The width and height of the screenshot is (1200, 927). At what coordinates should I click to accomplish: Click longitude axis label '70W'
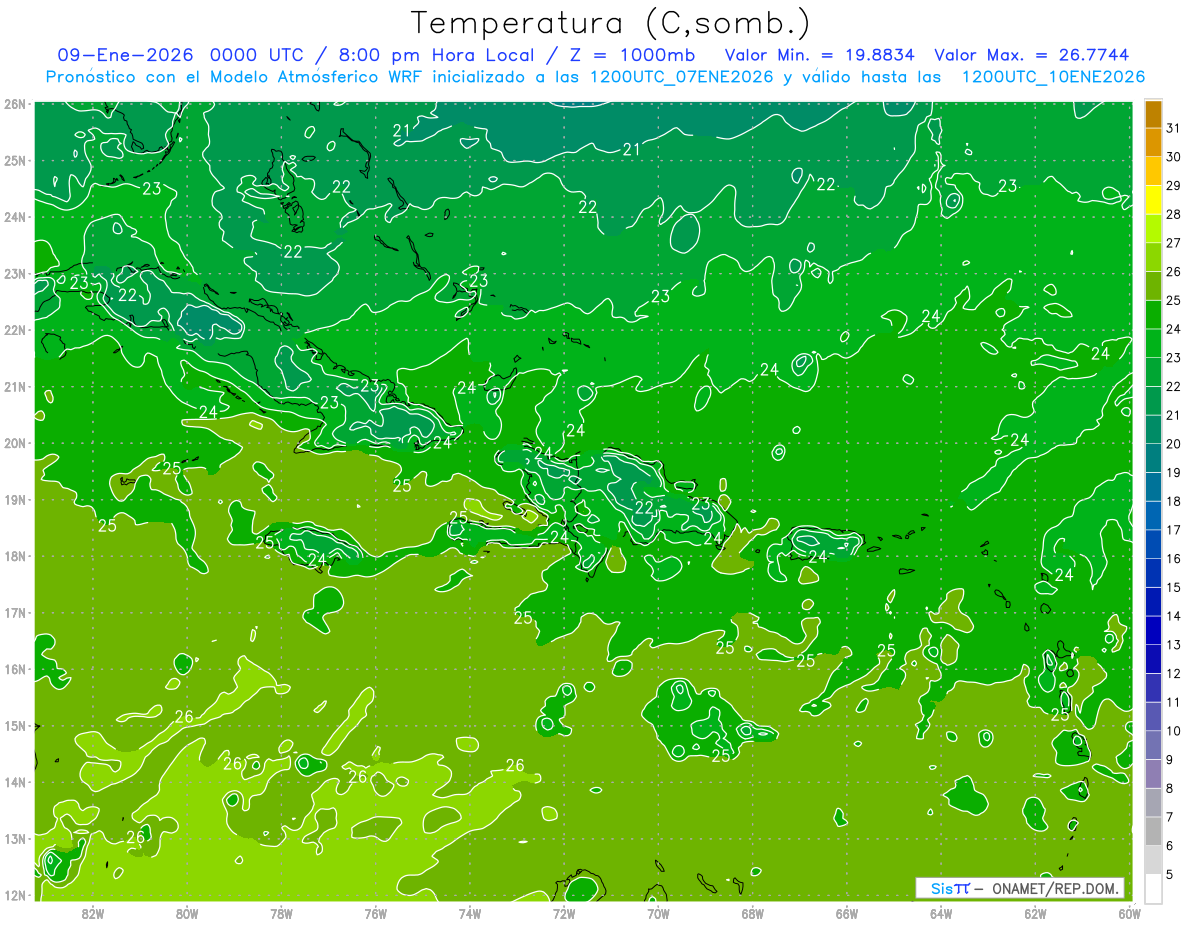click(658, 913)
